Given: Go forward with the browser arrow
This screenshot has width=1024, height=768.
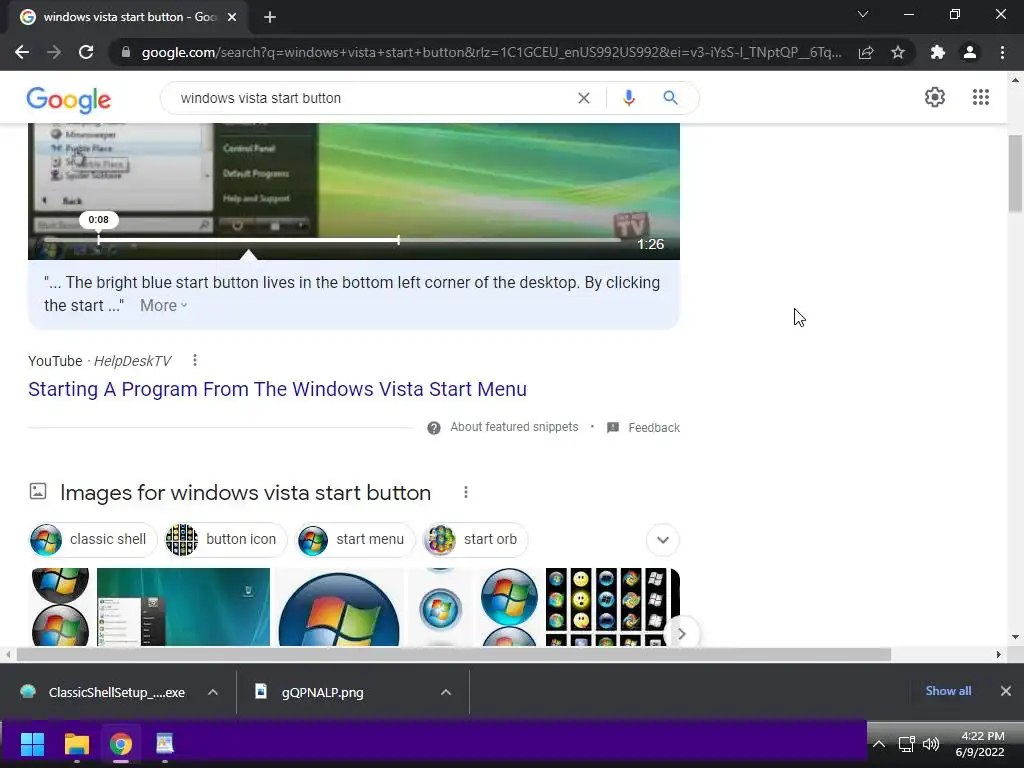Looking at the screenshot, I should tap(54, 52).
